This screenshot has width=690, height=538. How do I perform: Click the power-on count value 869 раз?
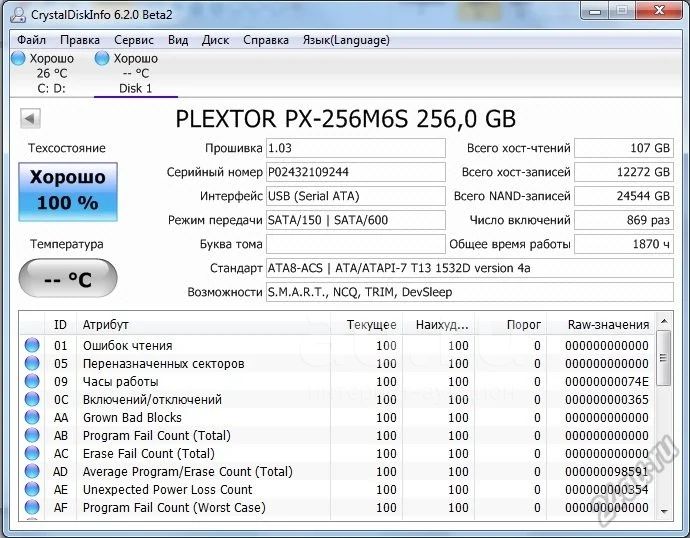[x=624, y=220]
